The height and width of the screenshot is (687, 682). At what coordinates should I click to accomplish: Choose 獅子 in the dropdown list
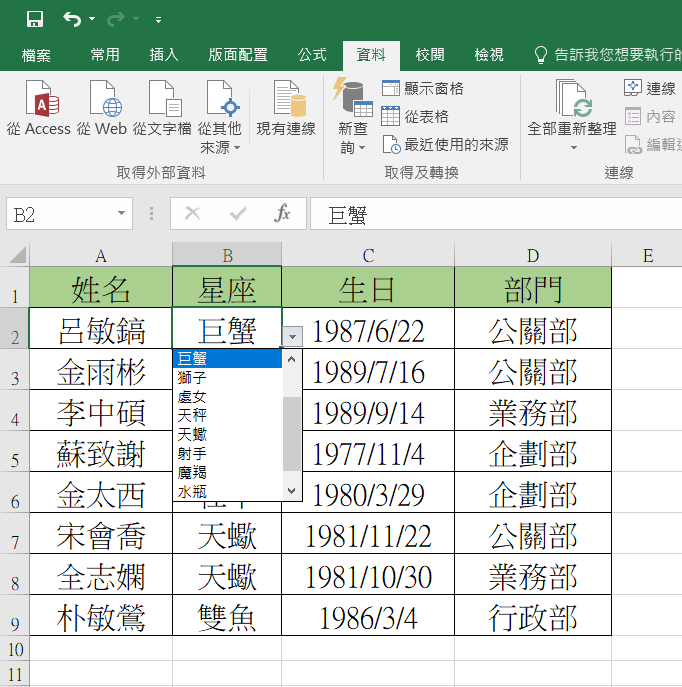click(227, 377)
